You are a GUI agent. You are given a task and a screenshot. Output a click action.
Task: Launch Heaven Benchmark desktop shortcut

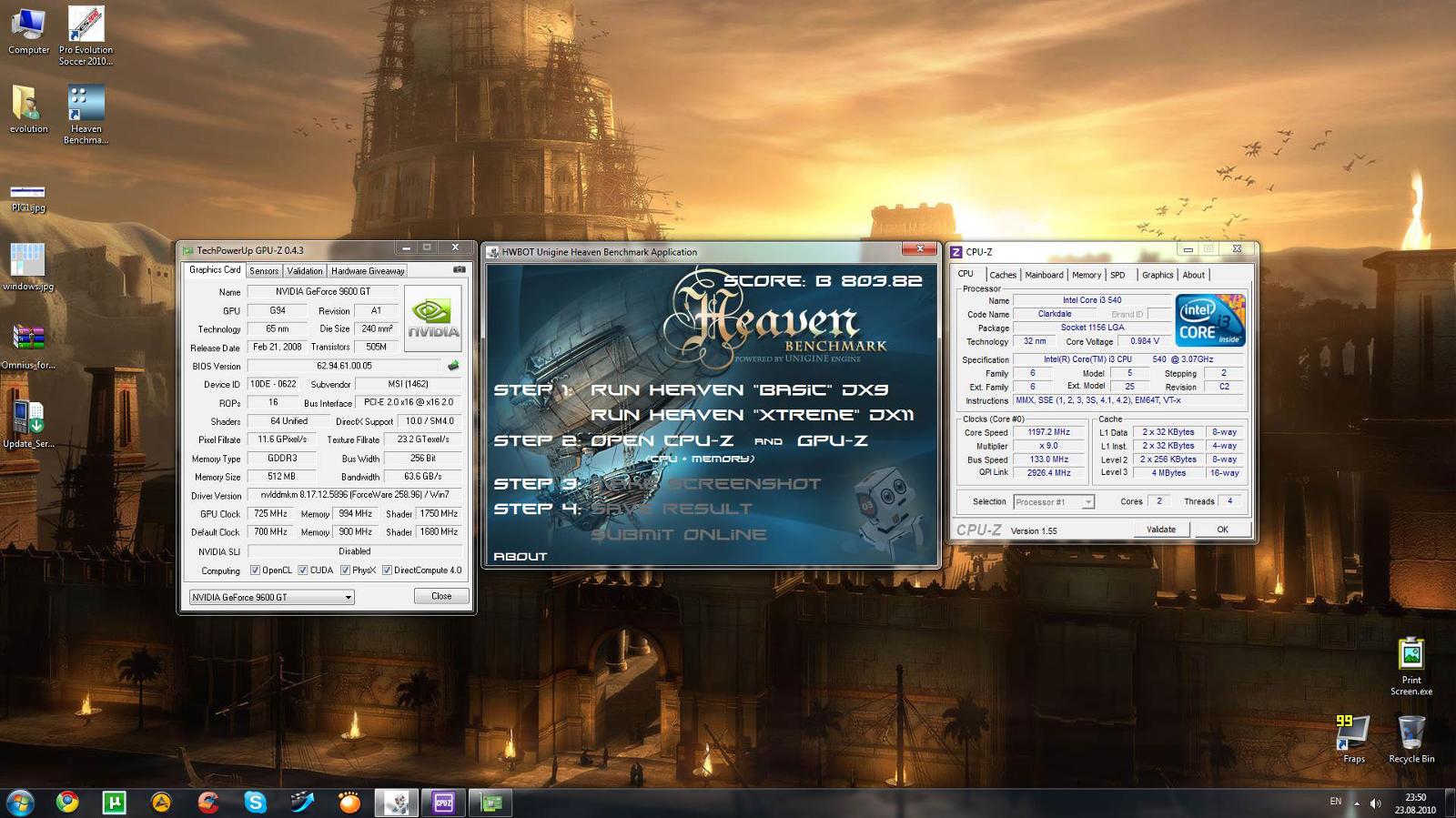tap(86, 115)
